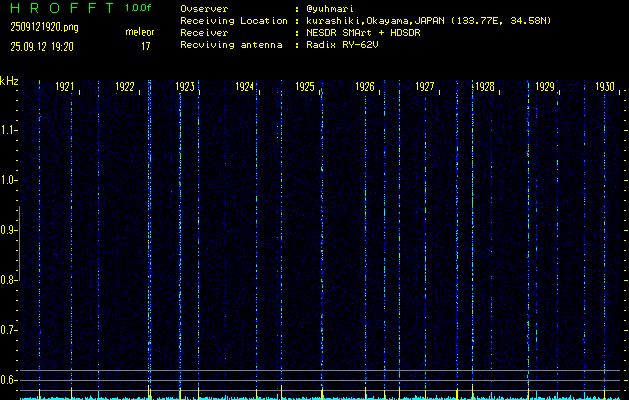The image size is (629, 400).
Task: Click the kHz axis unit label
Action: (9, 81)
